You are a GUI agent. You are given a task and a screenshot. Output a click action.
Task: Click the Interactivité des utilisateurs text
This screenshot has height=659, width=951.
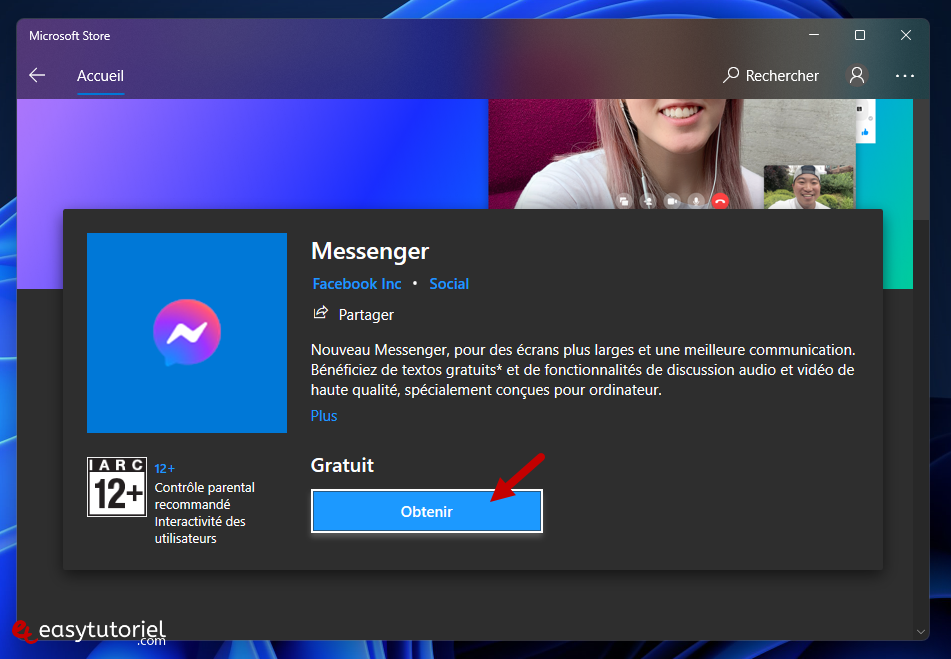tap(200, 530)
